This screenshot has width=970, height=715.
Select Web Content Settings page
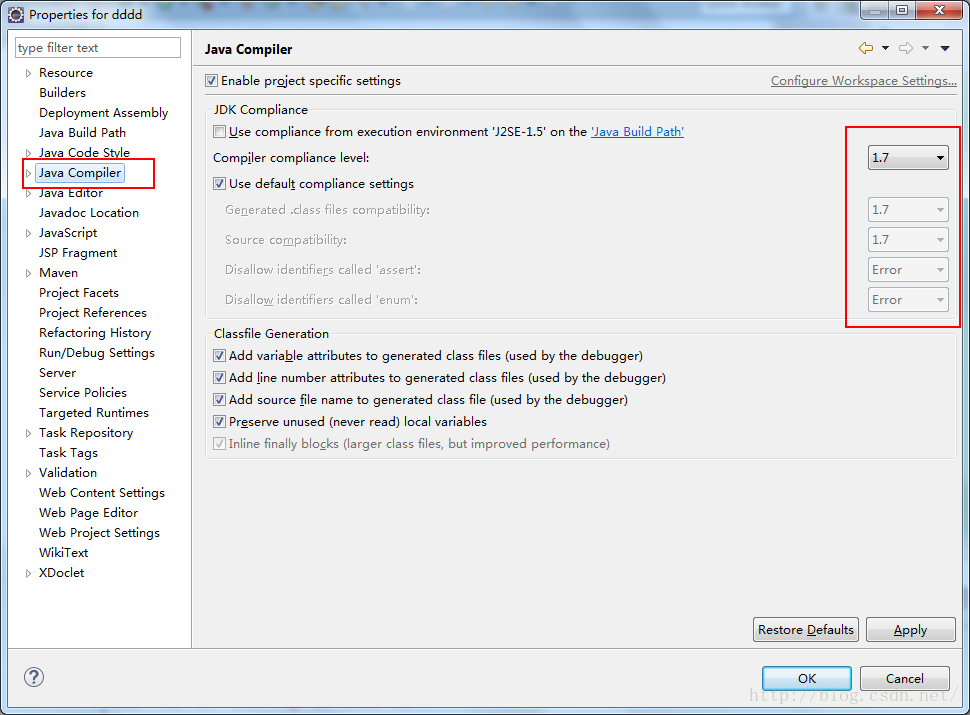click(102, 493)
